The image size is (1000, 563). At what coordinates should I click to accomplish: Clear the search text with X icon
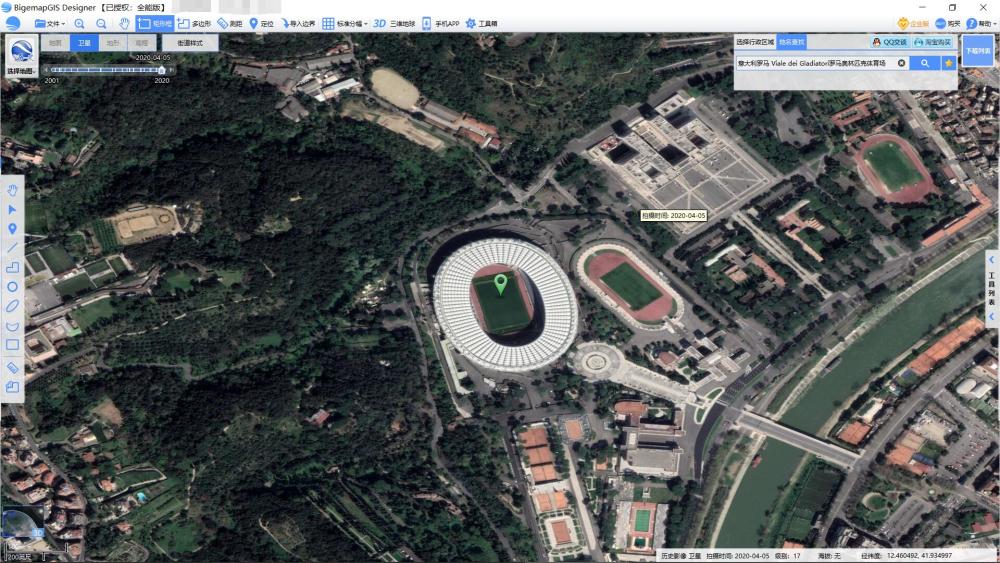pyautogui.click(x=901, y=63)
